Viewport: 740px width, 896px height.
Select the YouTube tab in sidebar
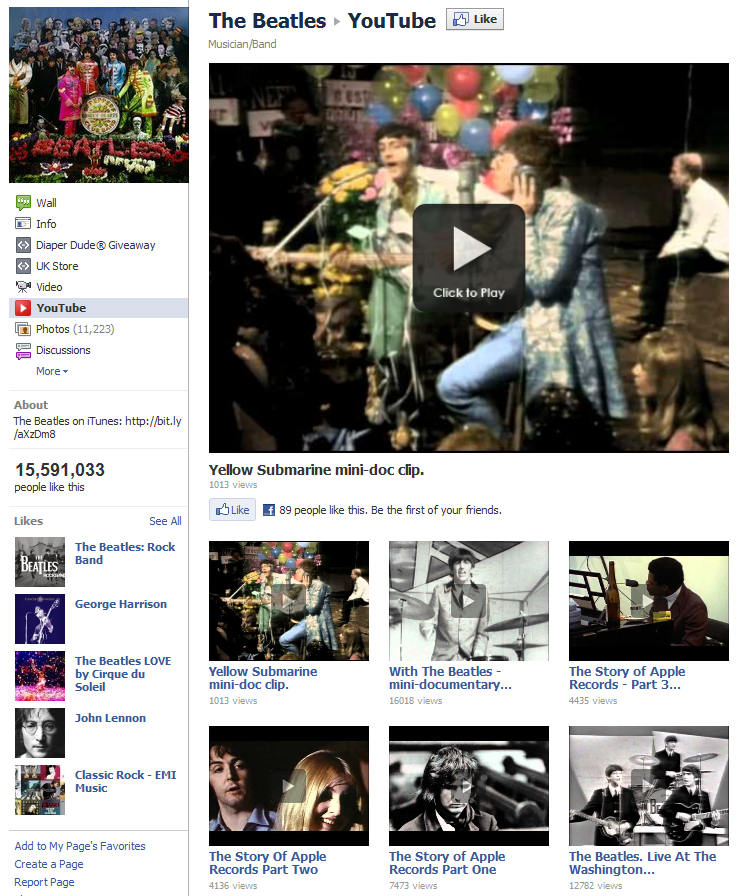click(x=98, y=308)
